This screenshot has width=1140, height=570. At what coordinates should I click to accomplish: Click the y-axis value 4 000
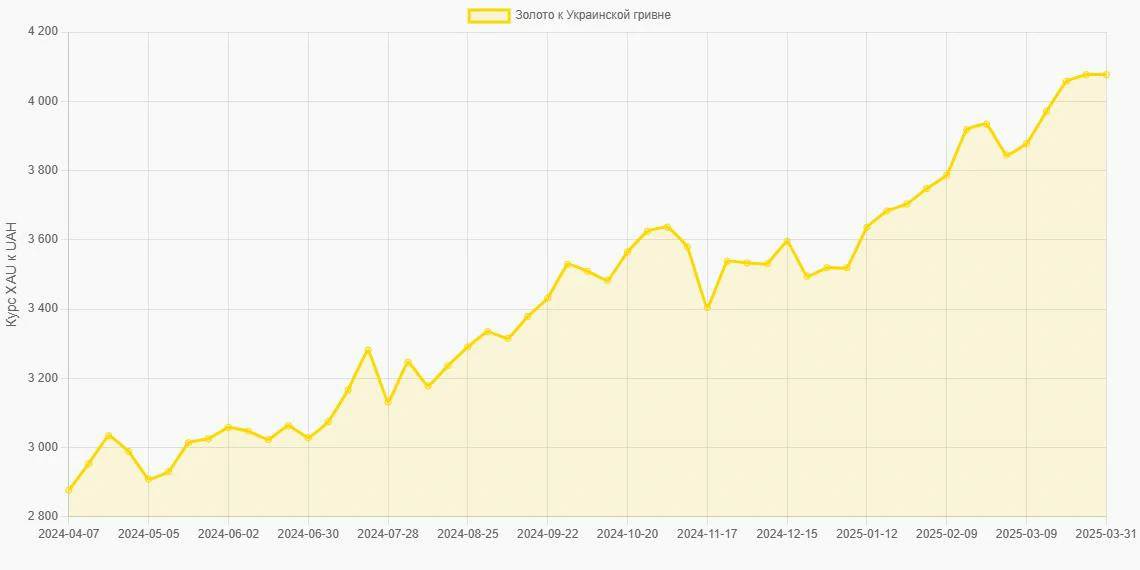coord(43,101)
